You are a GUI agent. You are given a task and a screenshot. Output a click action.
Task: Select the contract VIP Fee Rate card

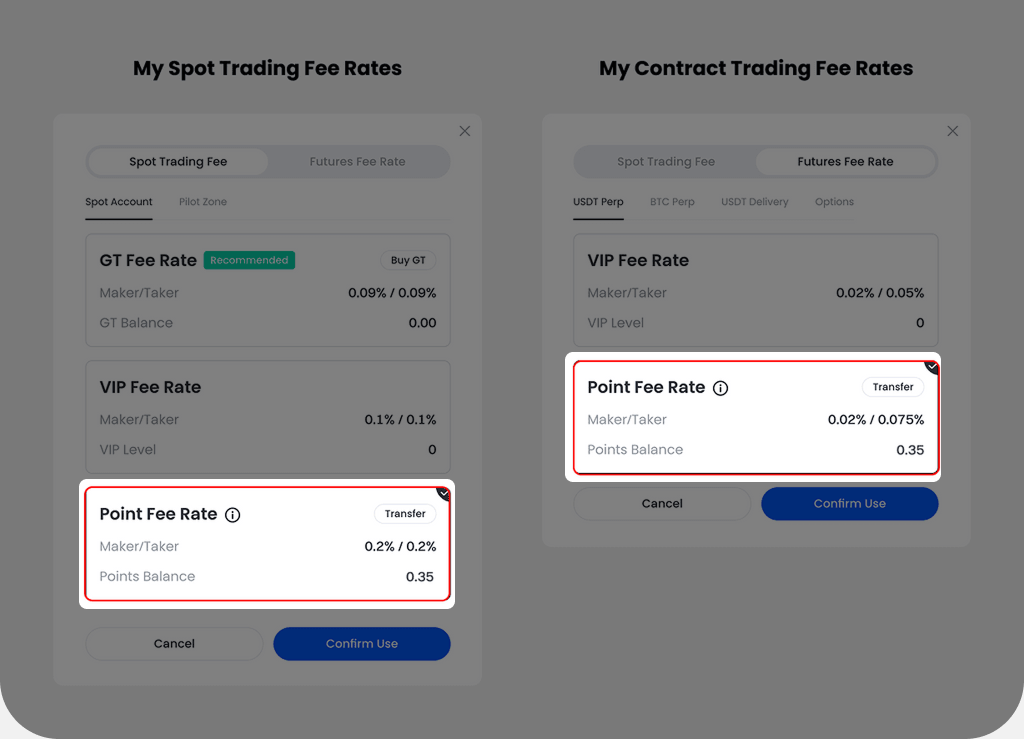click(x=755, y=290)
